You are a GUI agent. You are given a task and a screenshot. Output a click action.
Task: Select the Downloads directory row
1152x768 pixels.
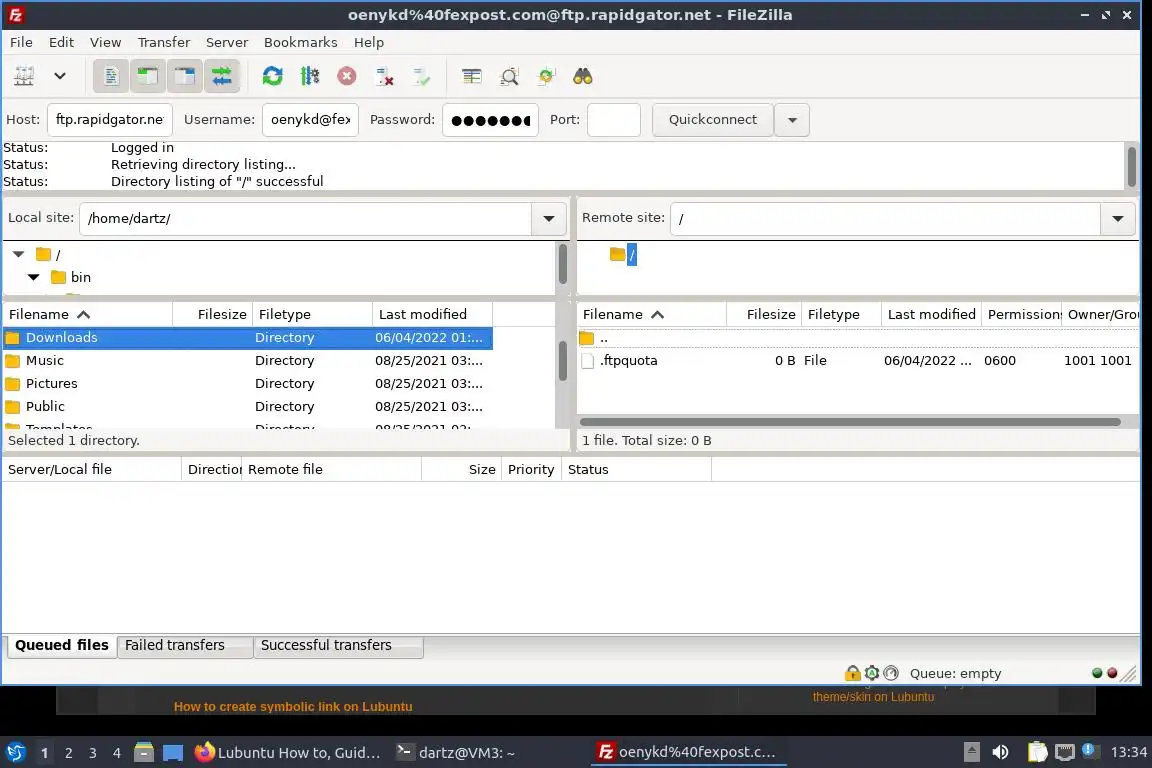pos(248,337)
